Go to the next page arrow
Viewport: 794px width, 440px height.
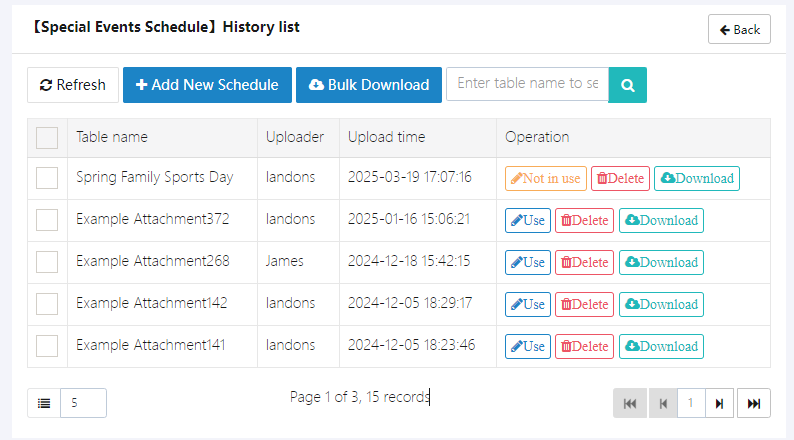[719, 403]
